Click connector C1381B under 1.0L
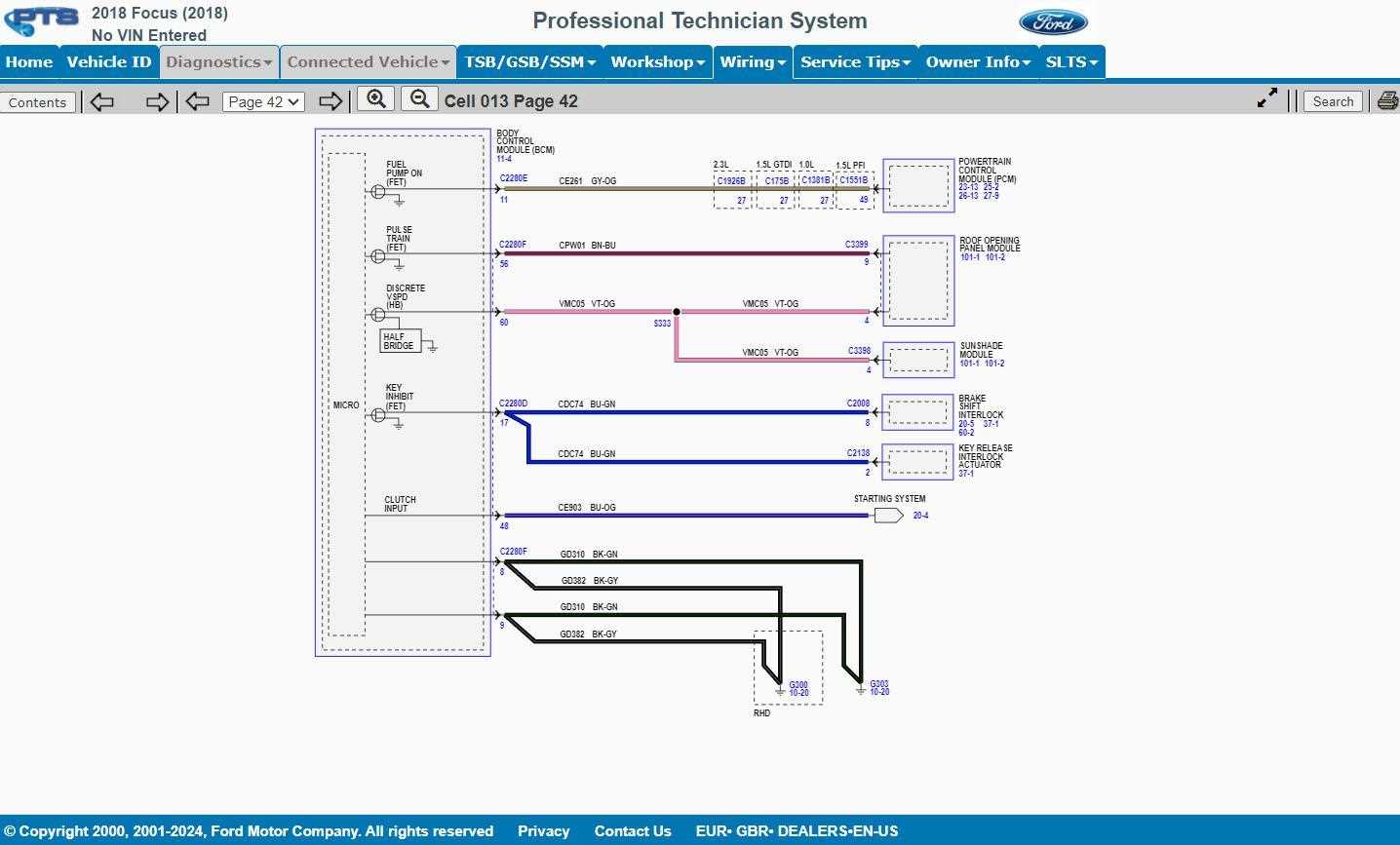This screenshot has height=845, width=1400. click(x=816, y=180)
